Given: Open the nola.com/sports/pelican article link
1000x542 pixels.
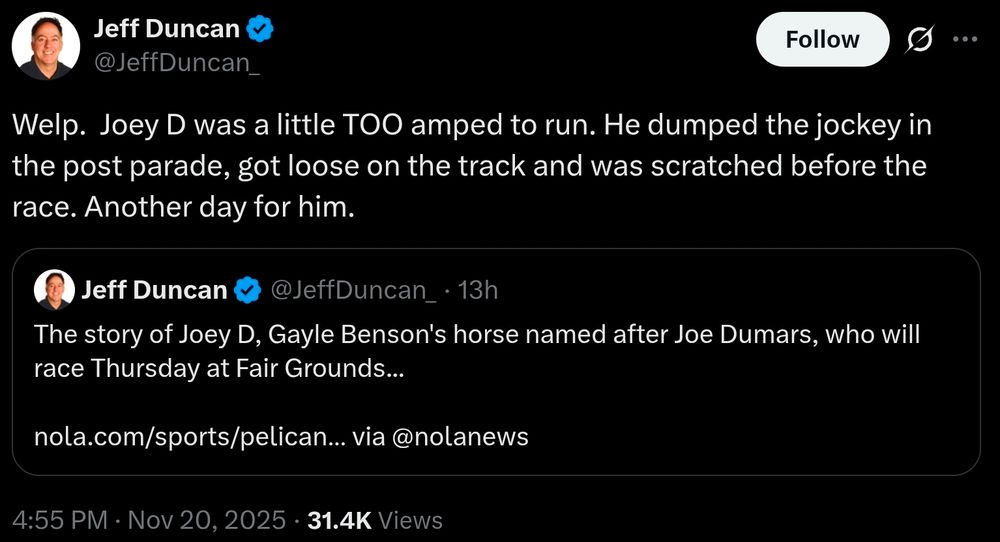Looking at the screenshot, I should click(190, 437).
